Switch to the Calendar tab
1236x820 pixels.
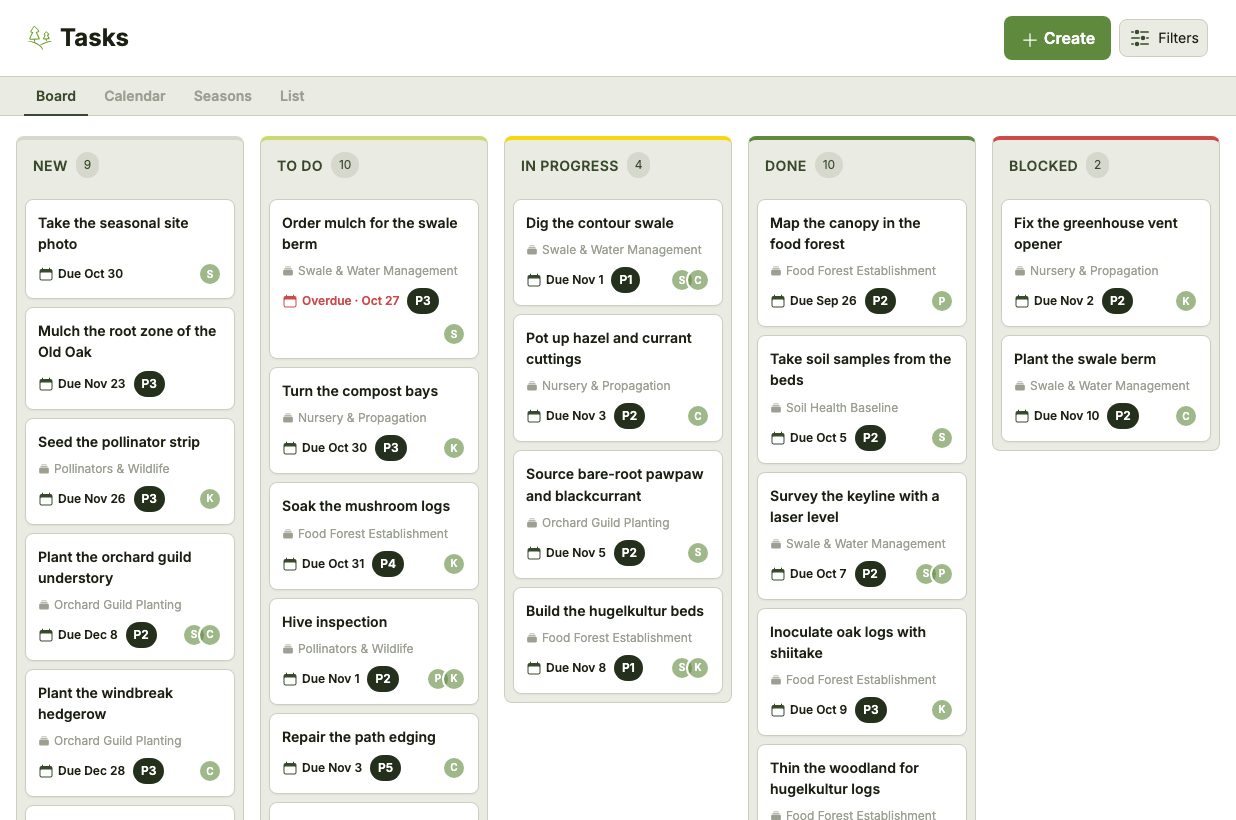point(135,96)
